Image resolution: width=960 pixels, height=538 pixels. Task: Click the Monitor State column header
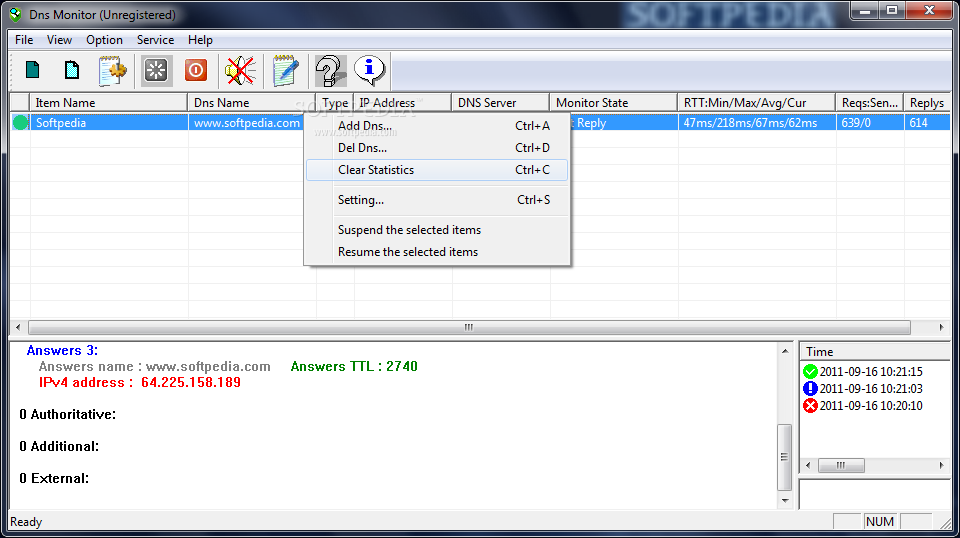coord(613,103)
